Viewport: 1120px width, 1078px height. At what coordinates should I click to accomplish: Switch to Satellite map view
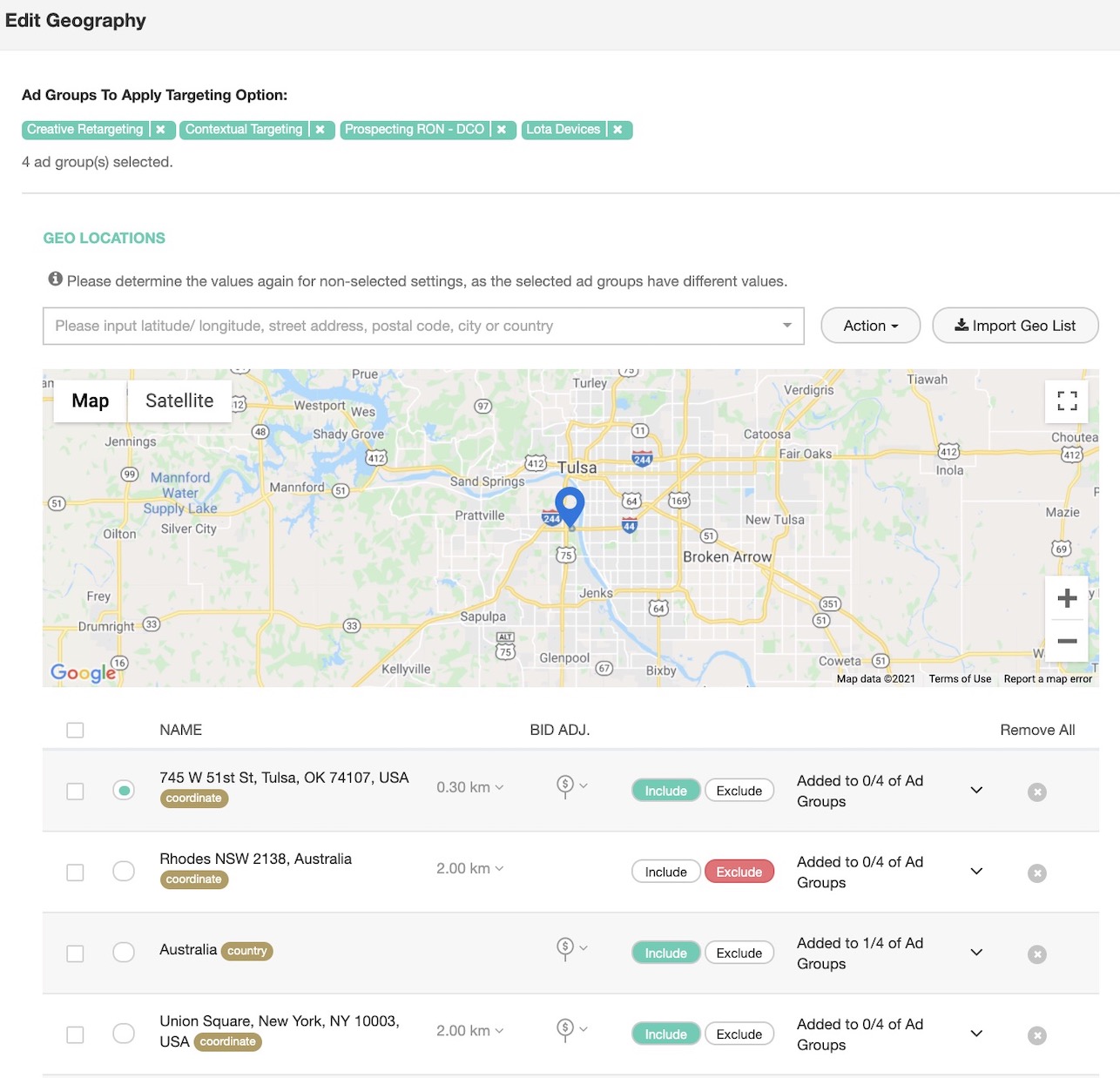click(x=179, y=401)
